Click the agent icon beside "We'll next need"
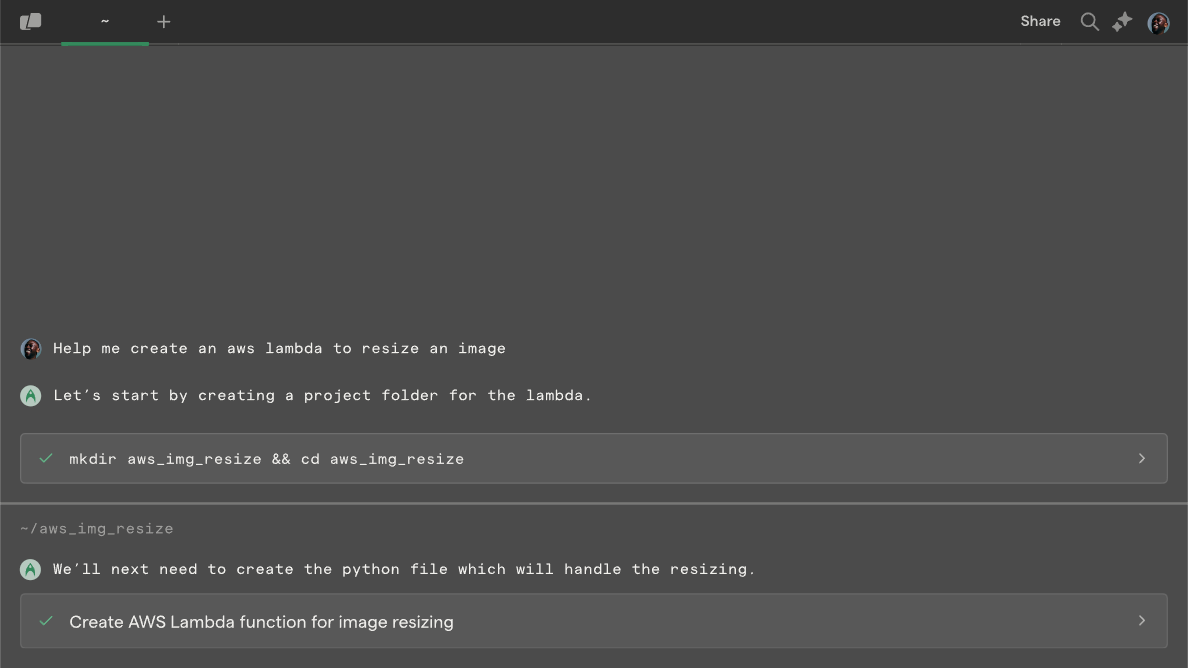Screen dimensions: 1188x668 30,570
